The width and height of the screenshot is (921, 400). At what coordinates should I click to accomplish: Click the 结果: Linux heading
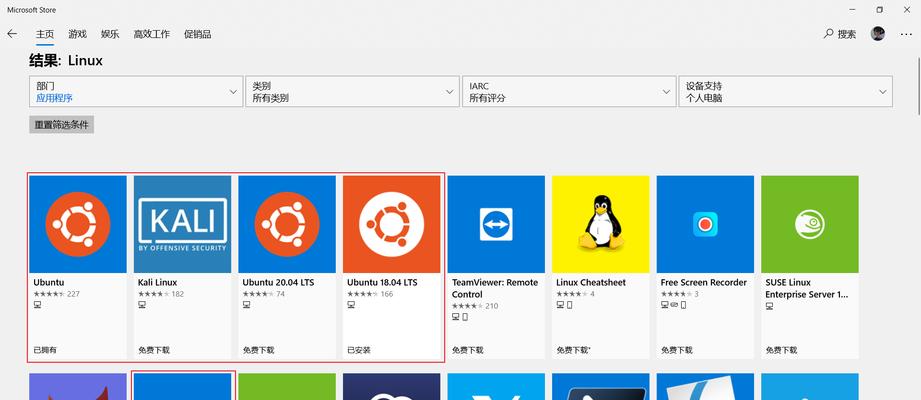click(66, 60)
